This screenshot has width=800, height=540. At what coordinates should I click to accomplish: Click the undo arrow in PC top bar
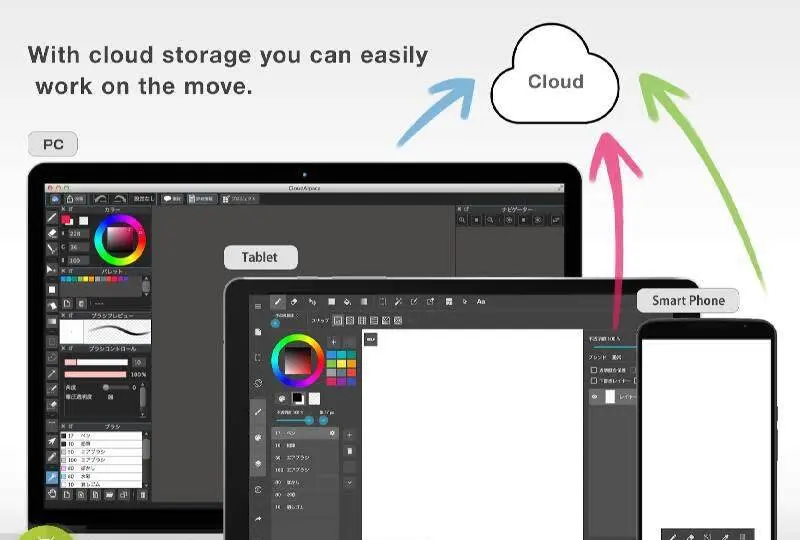coord(101,199)
